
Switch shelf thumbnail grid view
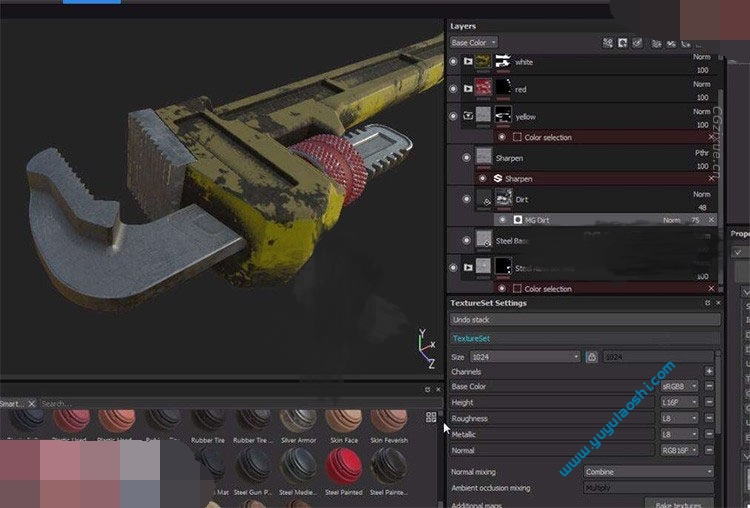431,418
